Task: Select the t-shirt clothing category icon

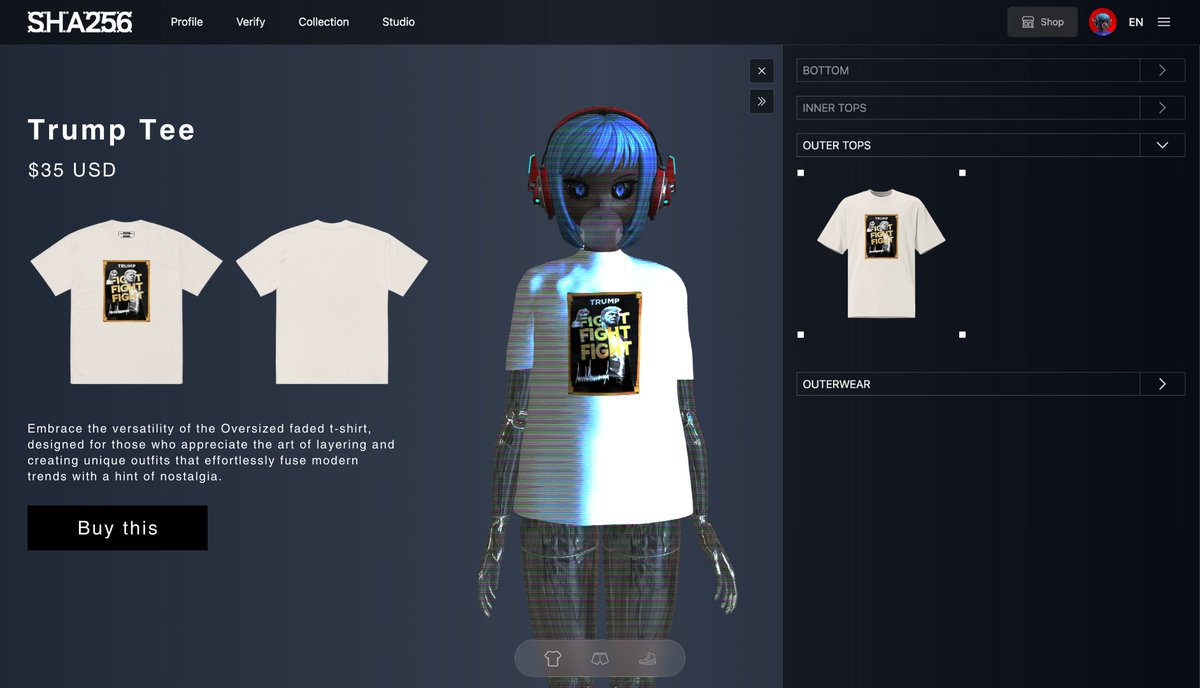Action: point(552,658)
